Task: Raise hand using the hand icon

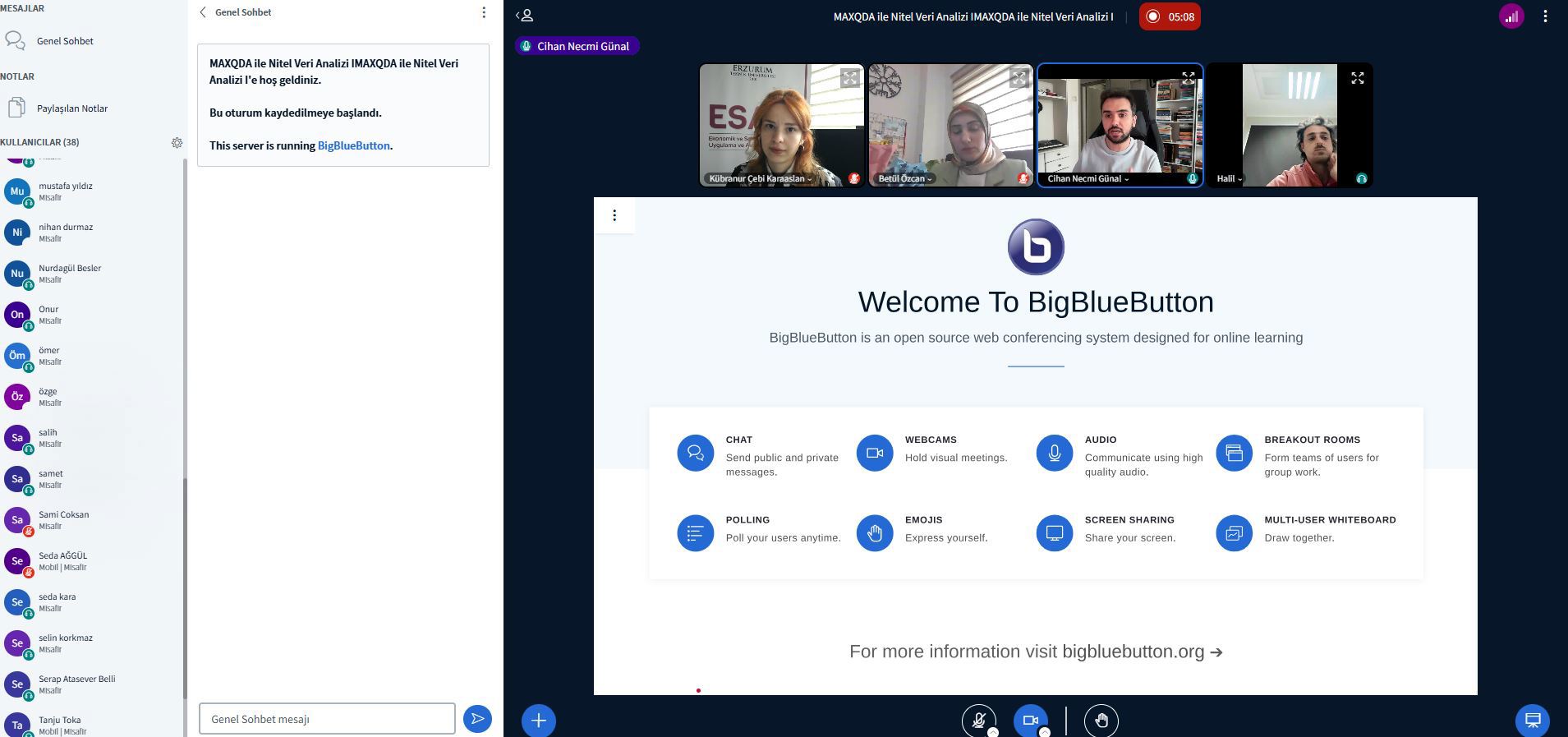Action: click(x=1101, y=721)
